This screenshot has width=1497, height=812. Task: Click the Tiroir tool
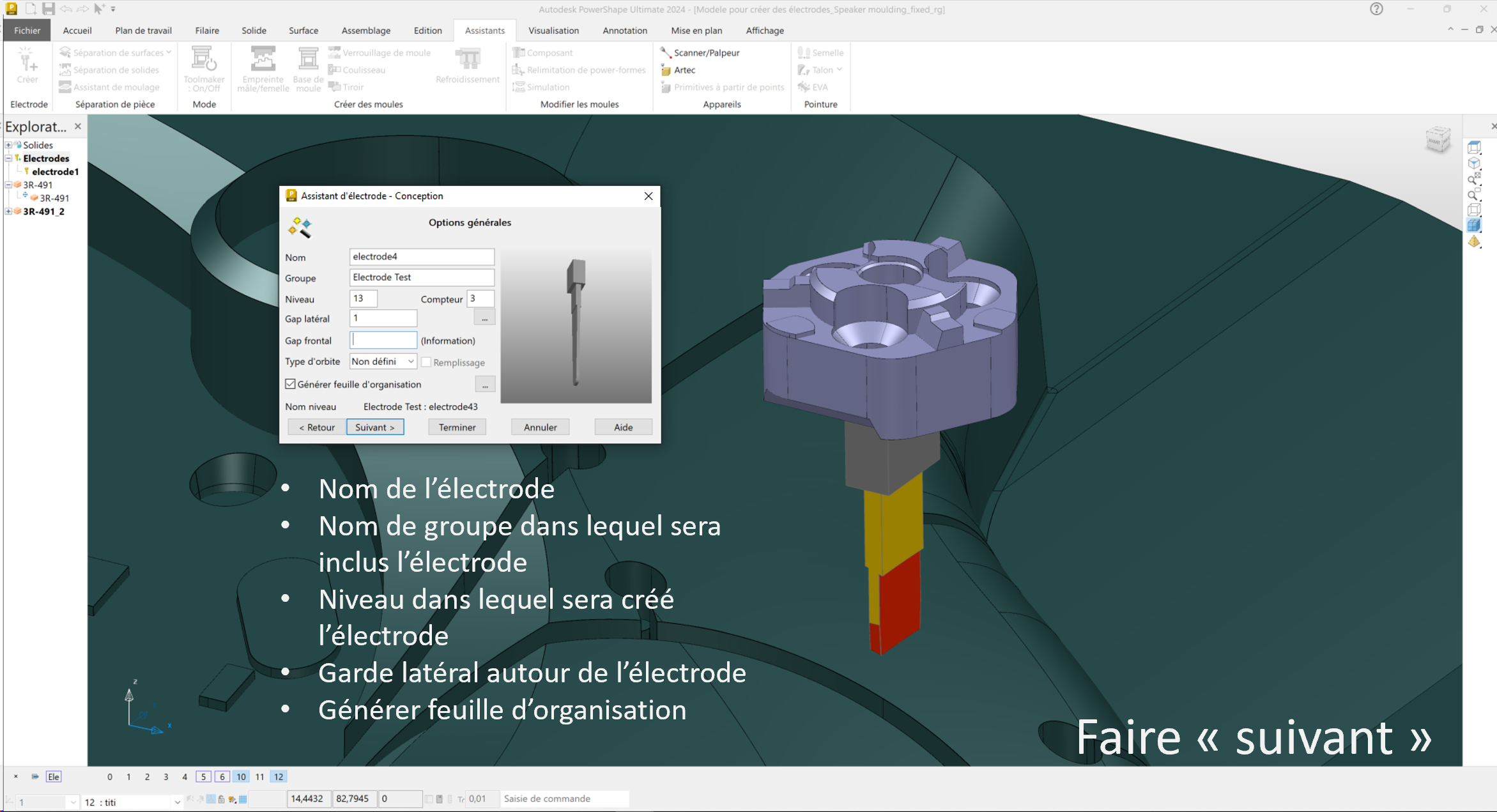[x=346, y=87]
